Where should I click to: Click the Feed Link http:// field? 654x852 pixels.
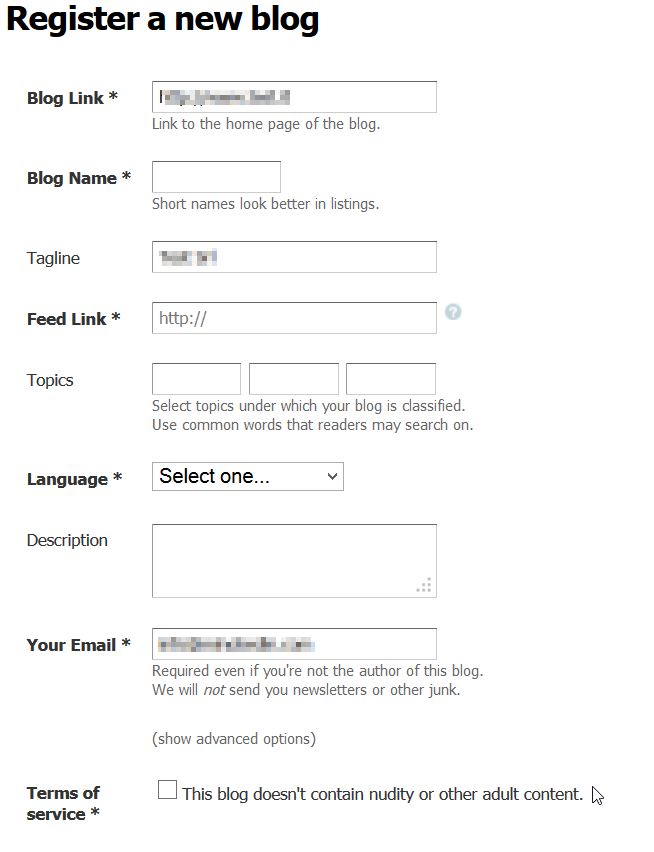point(294,318)
